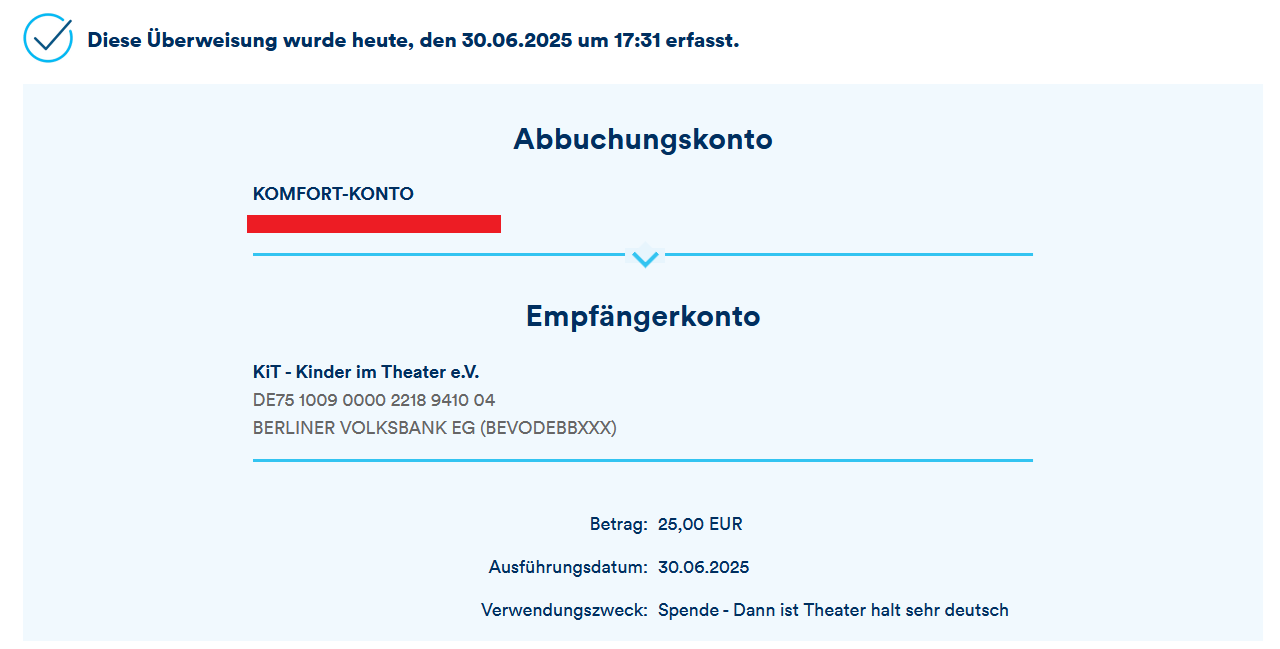The width and height of the screenshot is (1280, 649).
Task: Click the blue divider below the bank name
Action: [642, 460]
